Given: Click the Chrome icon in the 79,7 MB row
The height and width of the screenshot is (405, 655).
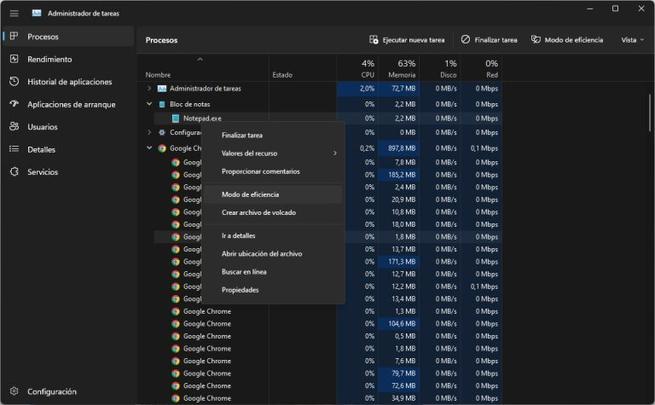Looking at the screenshot, I should click(x=176, y=373).
